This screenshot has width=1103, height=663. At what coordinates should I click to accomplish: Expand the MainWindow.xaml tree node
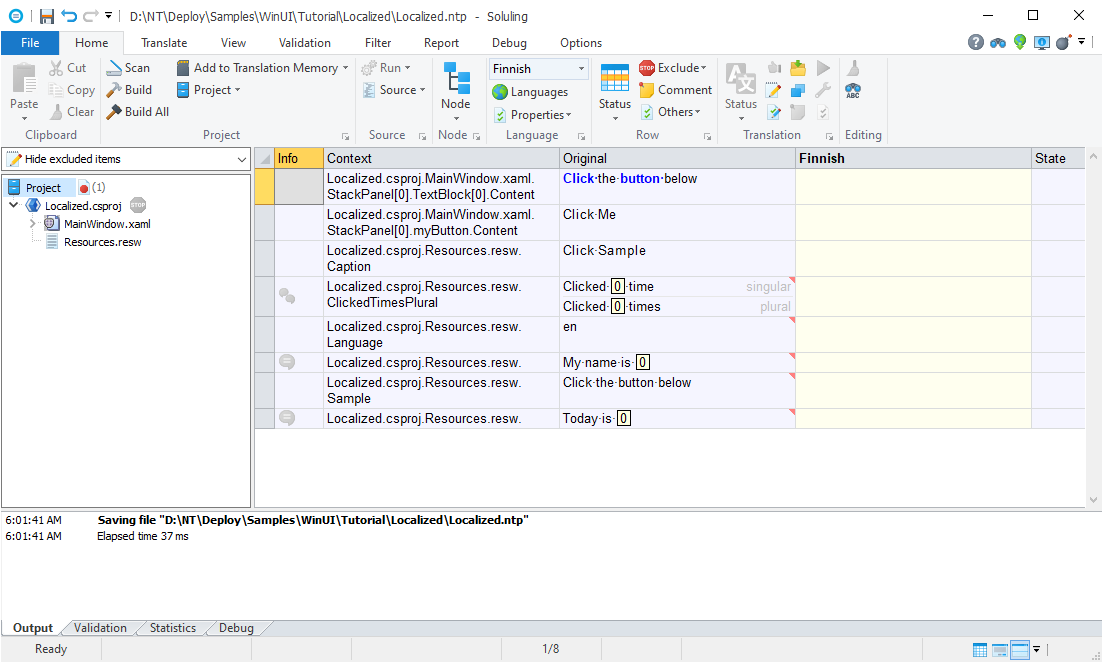click(x=32, y=224)
